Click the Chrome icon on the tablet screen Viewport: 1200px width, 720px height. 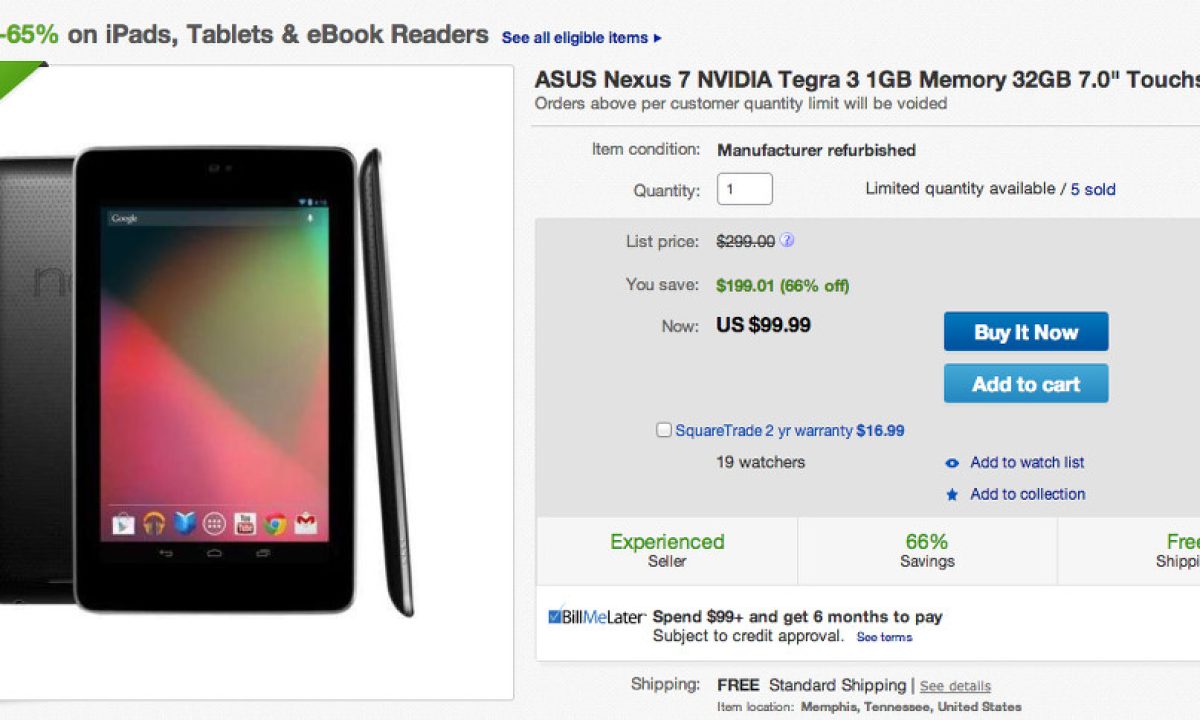(275, 523)
